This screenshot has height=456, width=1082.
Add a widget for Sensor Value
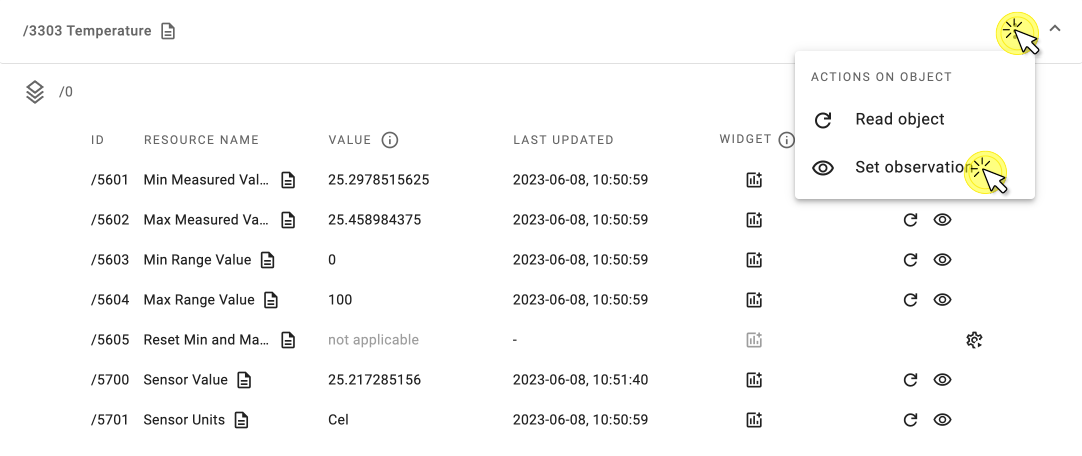[x=754, y=380]
